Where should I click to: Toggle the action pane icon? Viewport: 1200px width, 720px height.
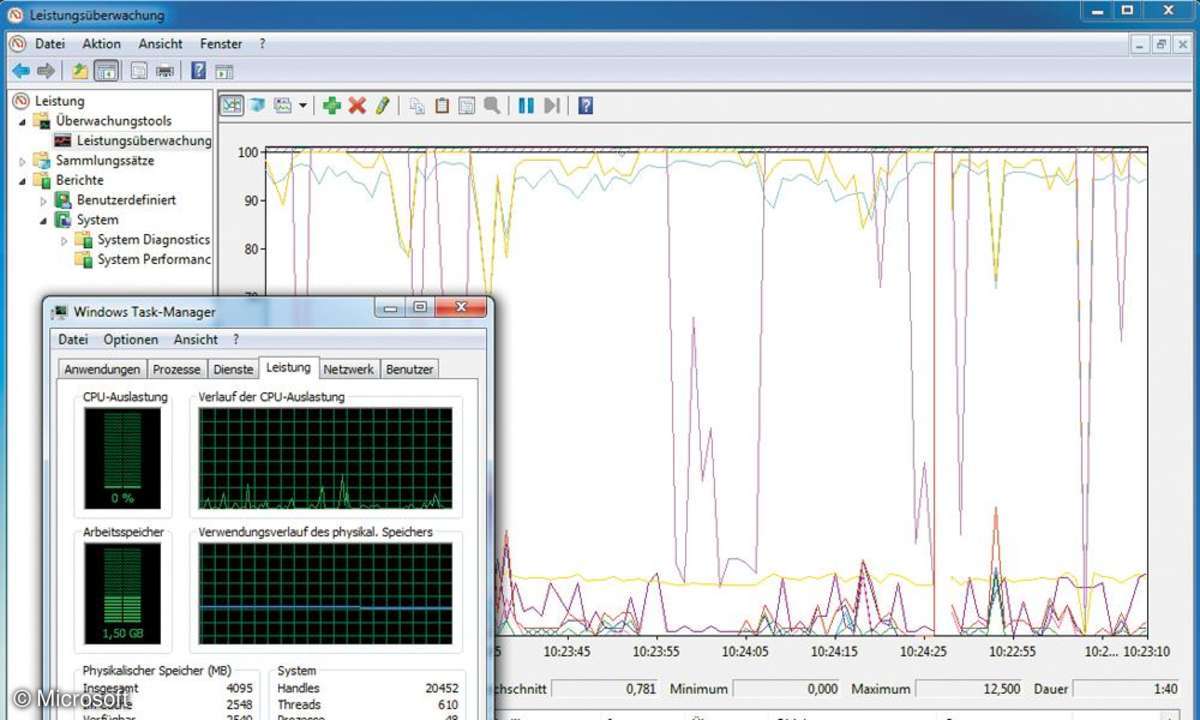point(224,71)
